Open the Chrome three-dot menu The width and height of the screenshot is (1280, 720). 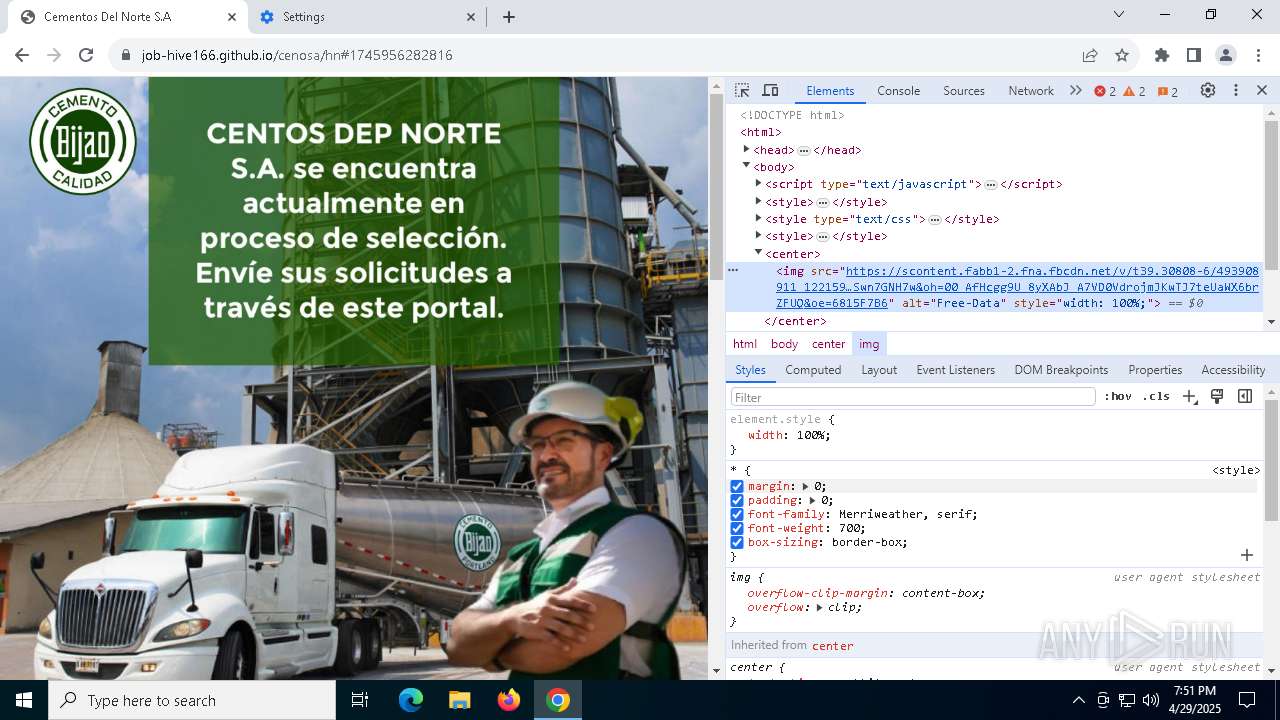pyautogui.click(x=1257, y=55)
